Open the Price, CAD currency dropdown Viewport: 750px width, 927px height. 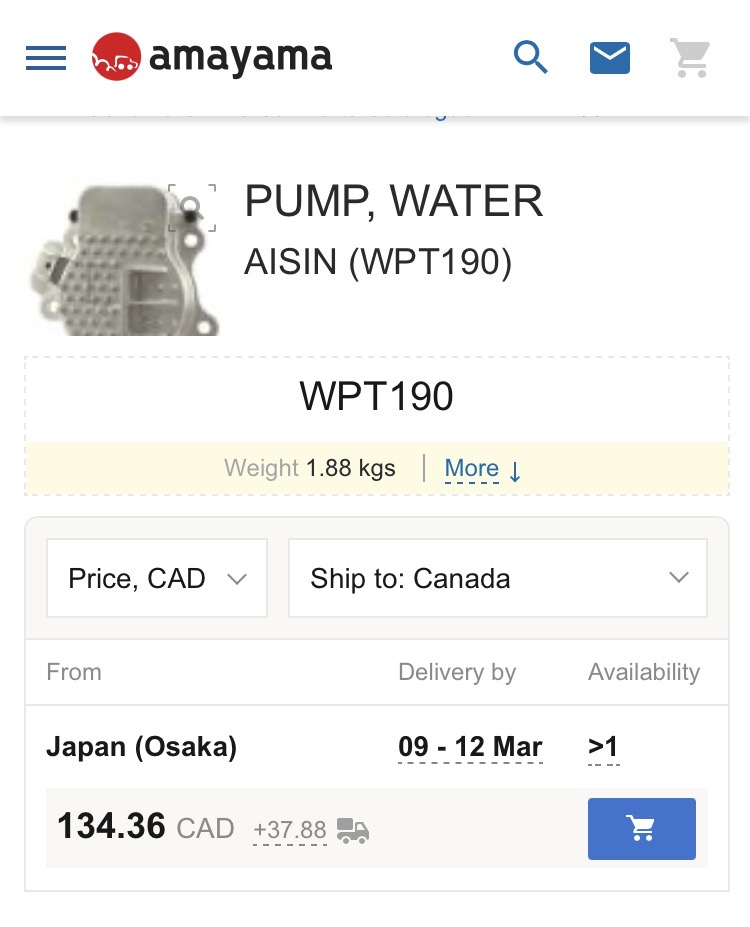157,578
